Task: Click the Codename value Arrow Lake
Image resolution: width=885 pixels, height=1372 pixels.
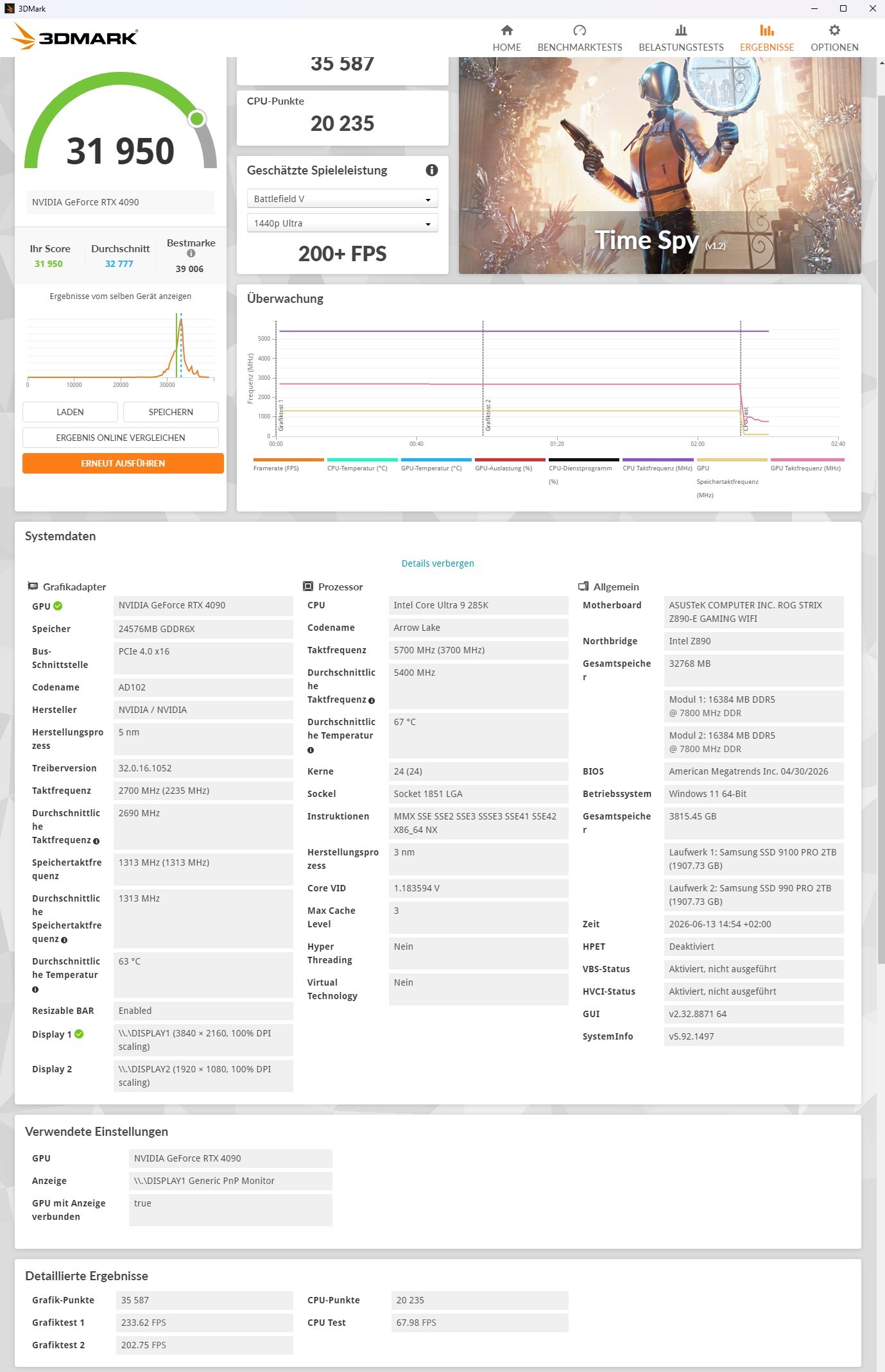Action: click(x=479, y=628)
